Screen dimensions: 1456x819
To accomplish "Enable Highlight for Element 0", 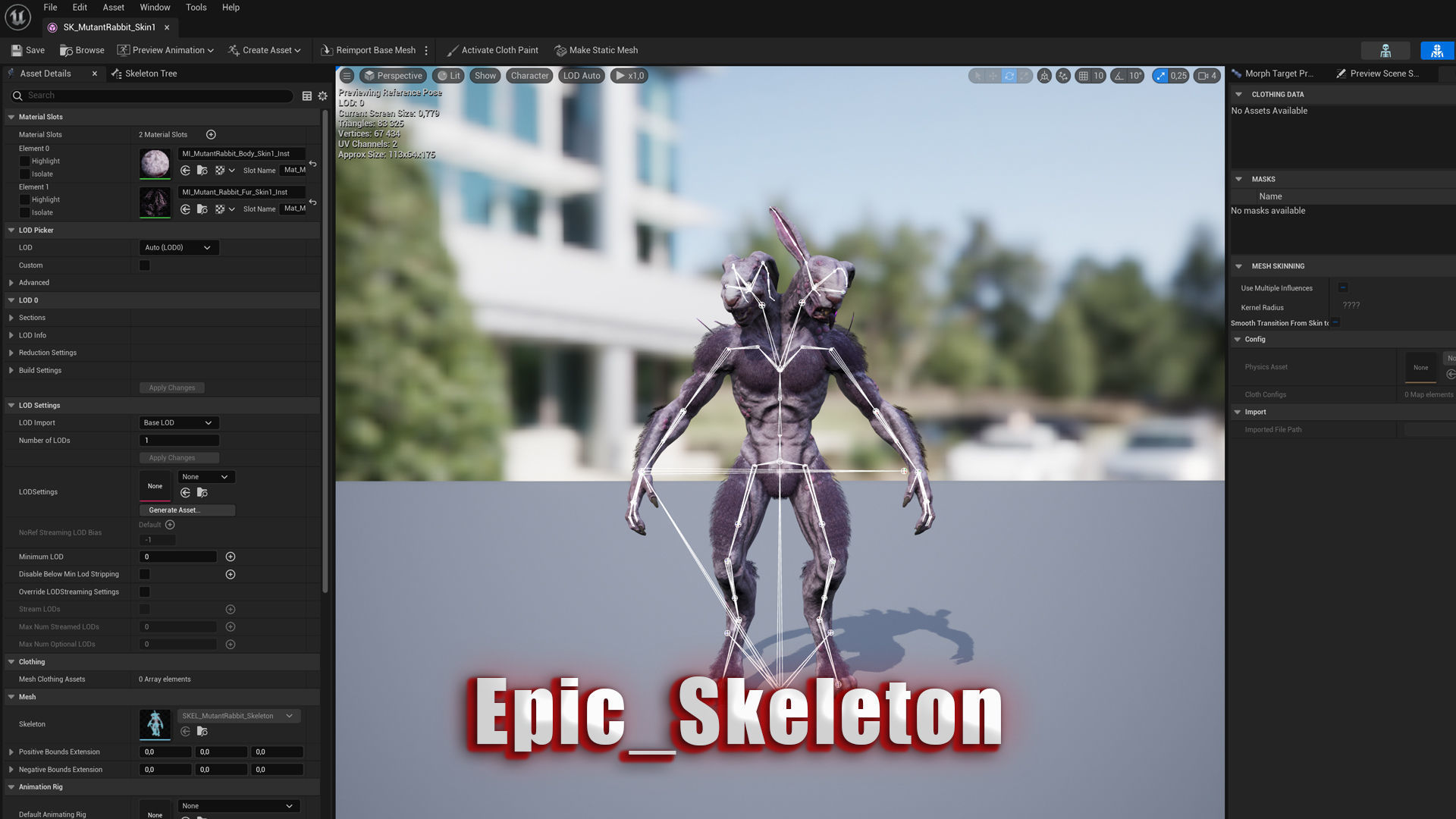I will click(24, 162).
